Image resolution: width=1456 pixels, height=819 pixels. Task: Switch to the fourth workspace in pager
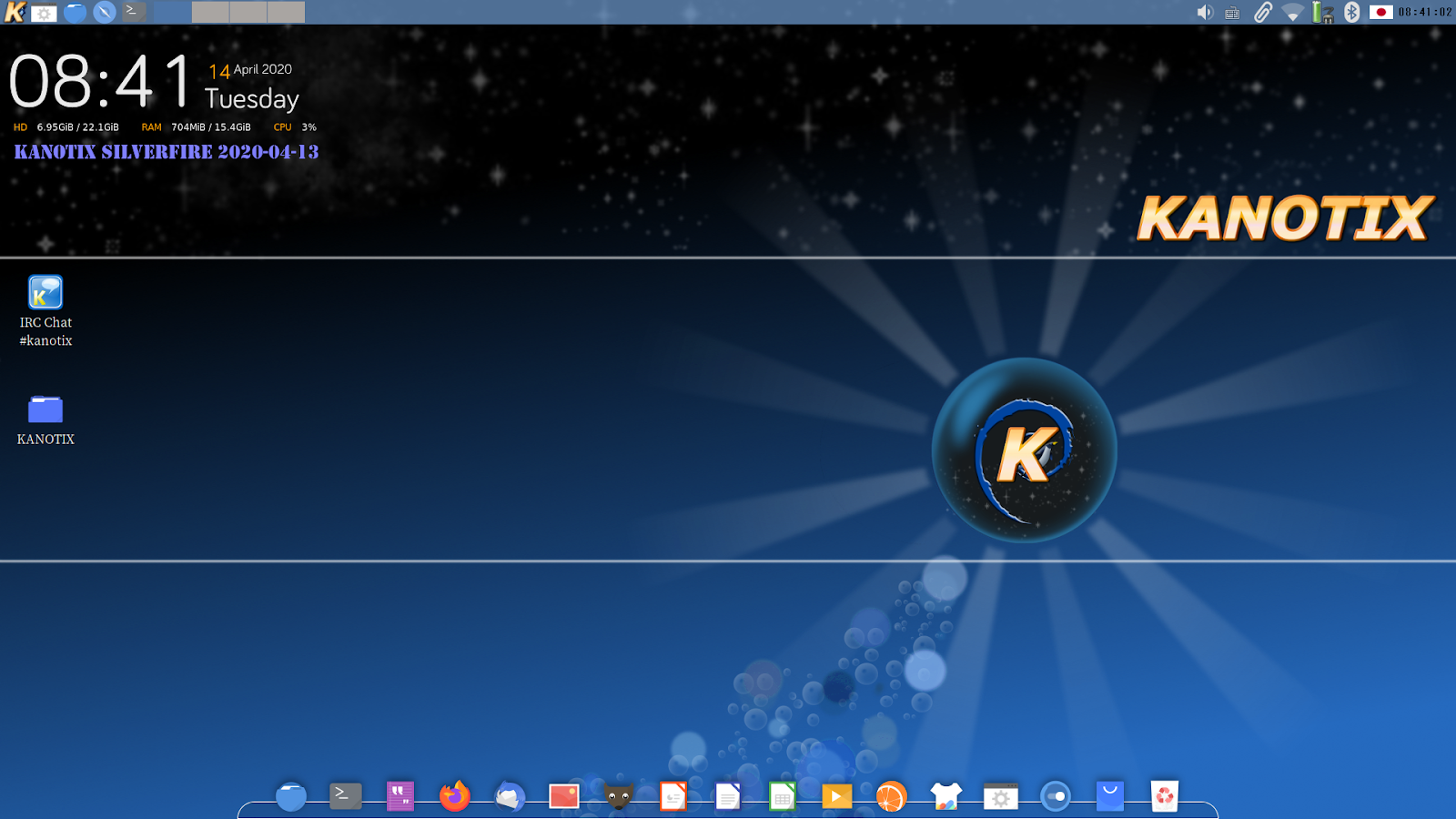point(286,12)
